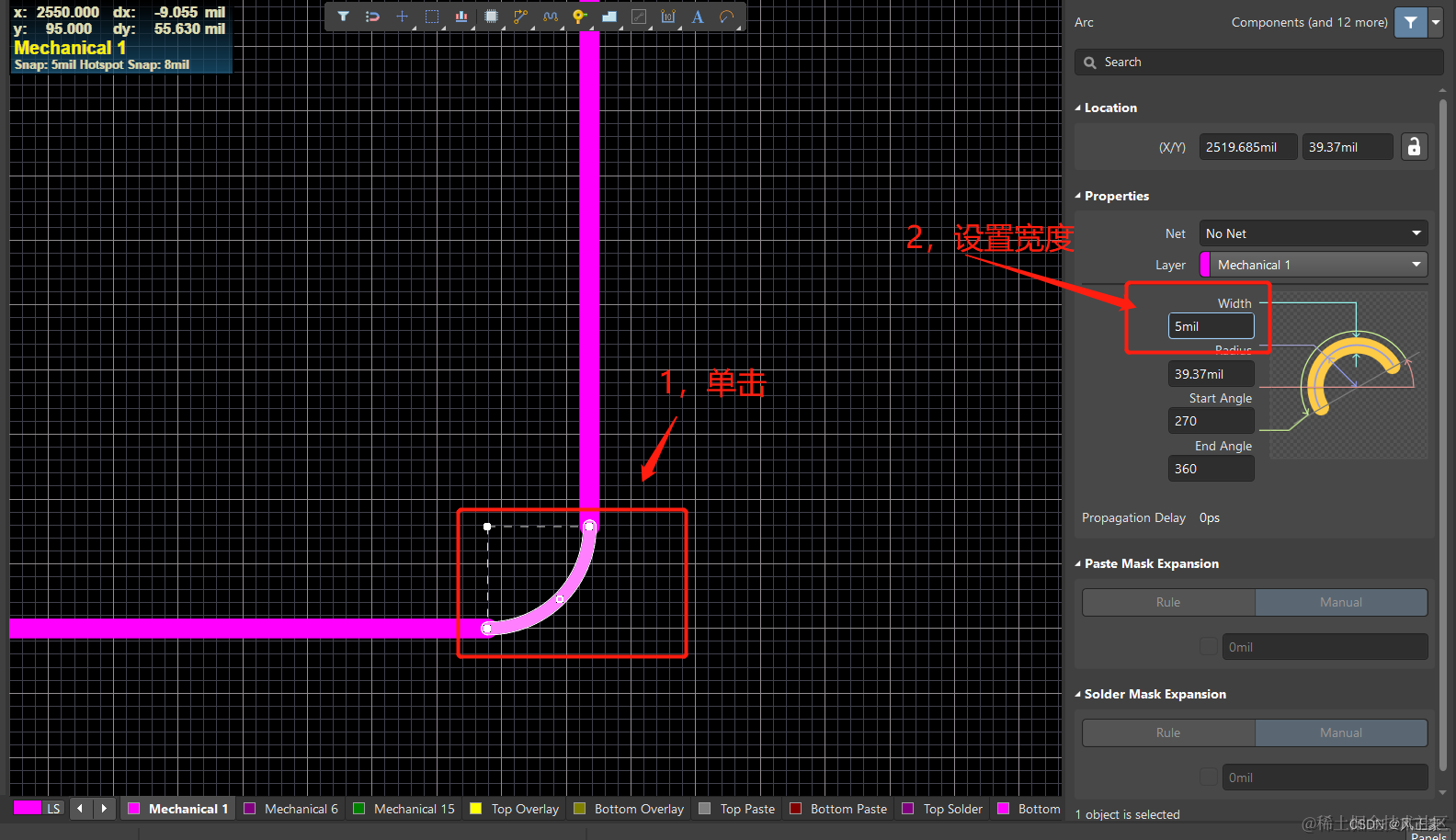Choose the dashed rectangle selection tool
Image resolution: width=1456 pixels, height=840 pixels.
pyautogui.click(x=432, y=17)
